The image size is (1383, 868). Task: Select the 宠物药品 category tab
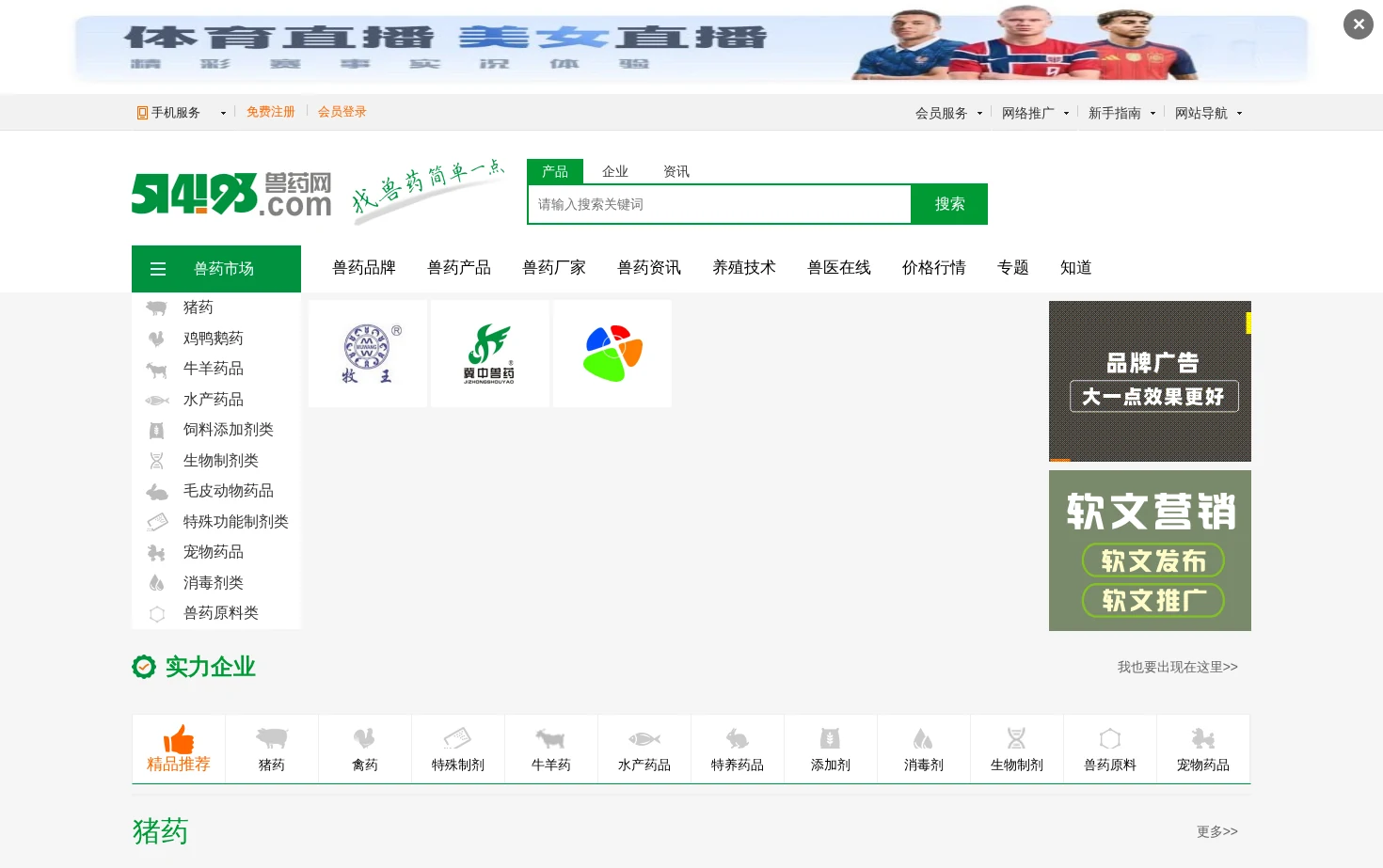pos(1203,750)
